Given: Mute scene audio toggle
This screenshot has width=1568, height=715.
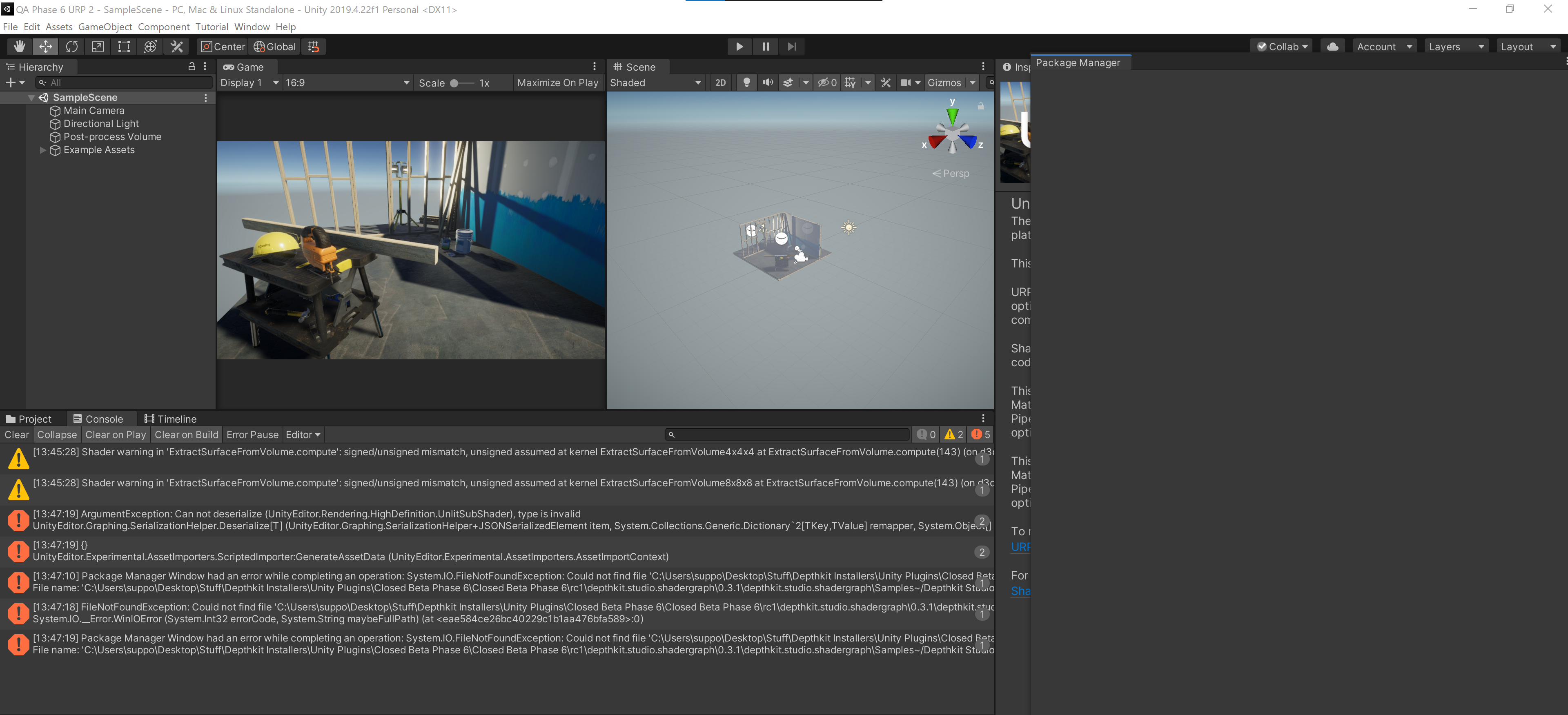Looking at the screenshot, I should 768,83.
